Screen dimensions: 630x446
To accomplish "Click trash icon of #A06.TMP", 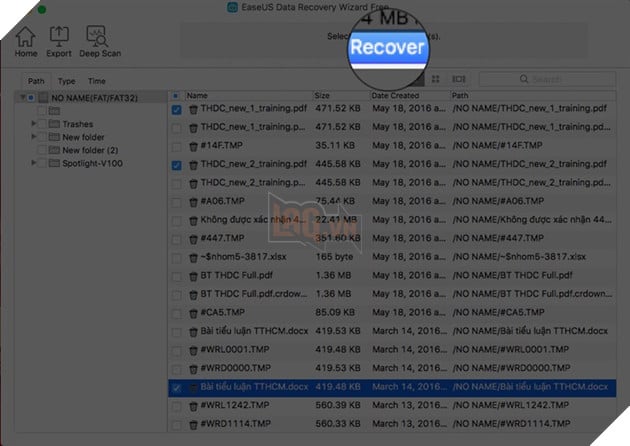I will click(x=193, y=202).
